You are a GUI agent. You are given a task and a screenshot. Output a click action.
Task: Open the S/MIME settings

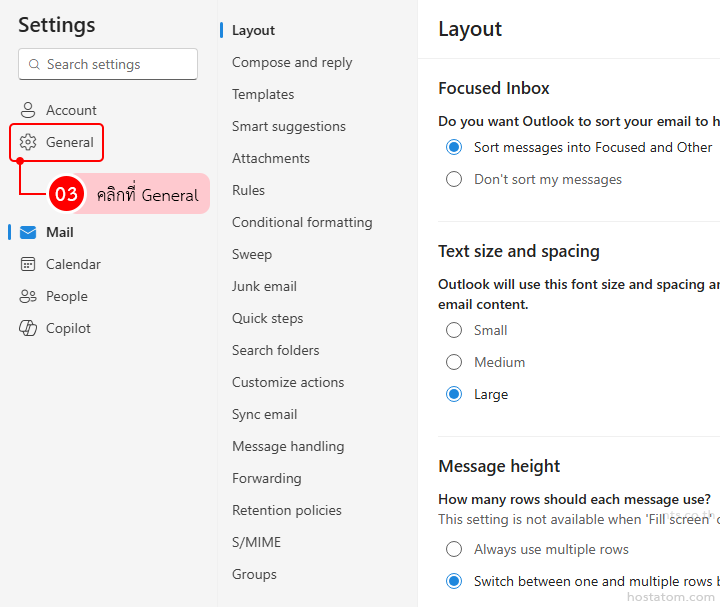(256, 542)
